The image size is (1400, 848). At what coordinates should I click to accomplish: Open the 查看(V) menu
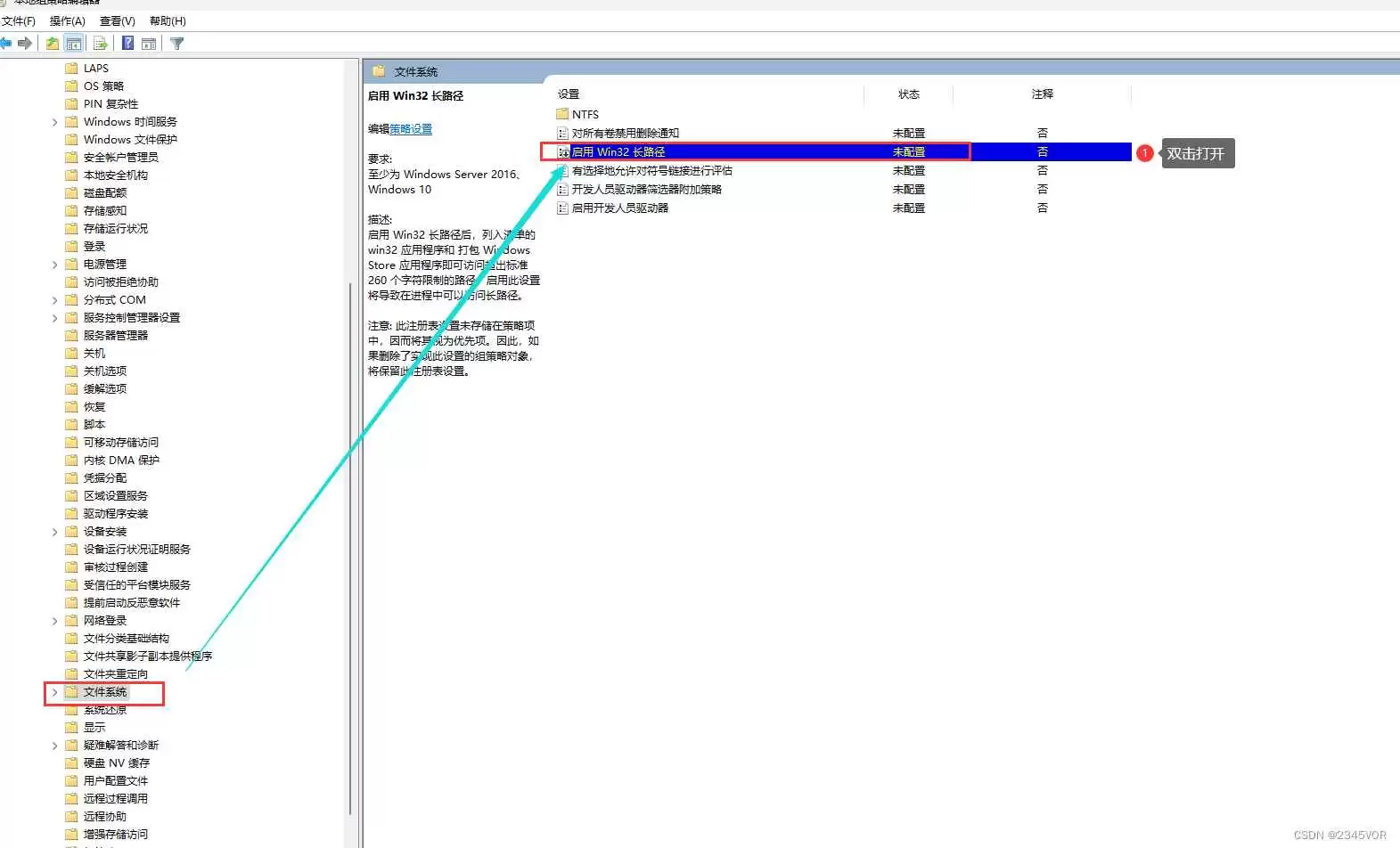pos(118,20)
